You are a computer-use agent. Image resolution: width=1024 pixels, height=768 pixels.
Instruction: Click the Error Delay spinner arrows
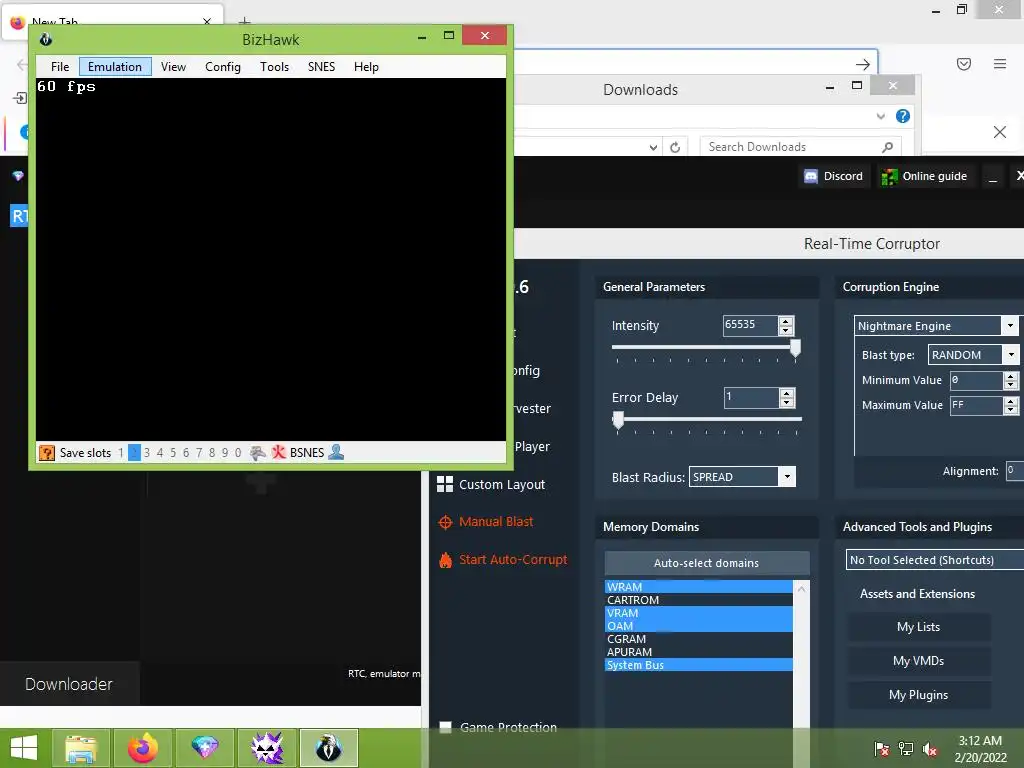tap(787, 398)
